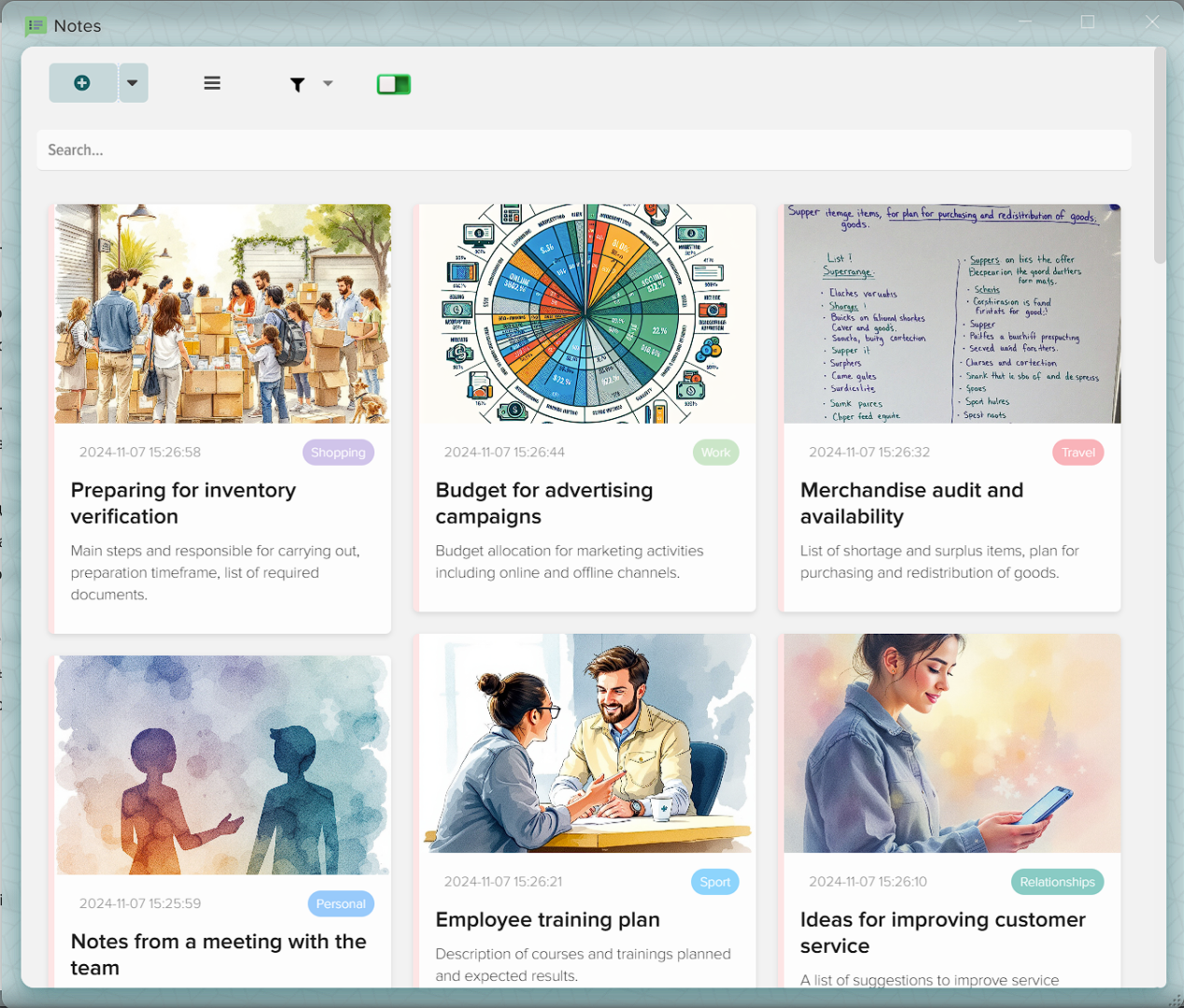Click date 2024-11-07 15:26:58
Image resolution: width=1184 pixels, height=1008 pixels.
pos(140,453)
